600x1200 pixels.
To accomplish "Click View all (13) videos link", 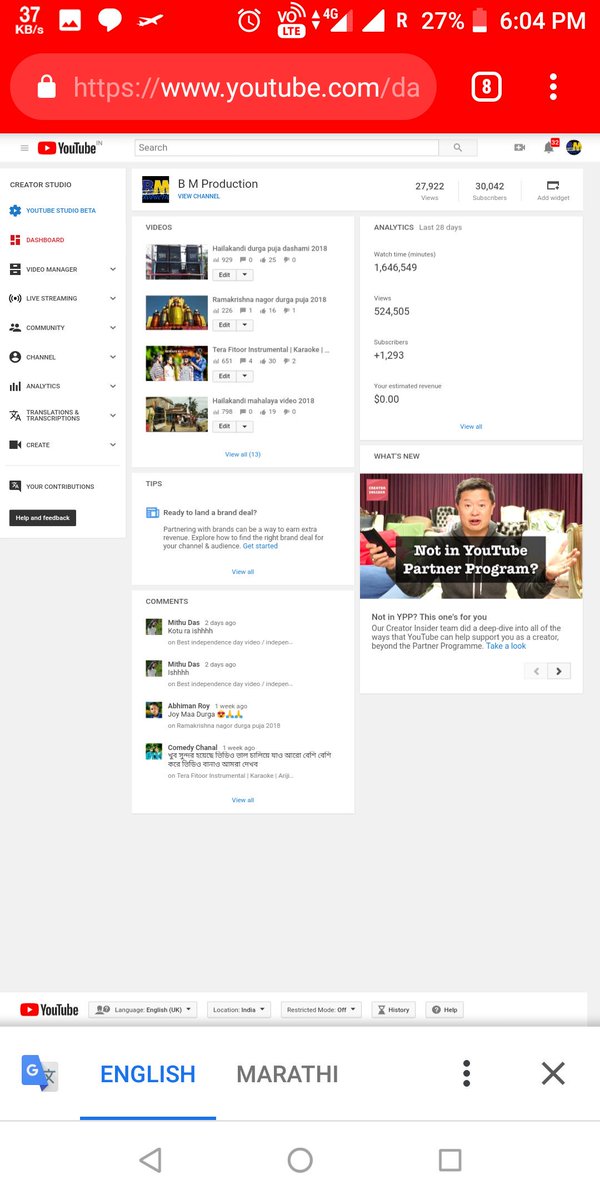I will 243,454.
